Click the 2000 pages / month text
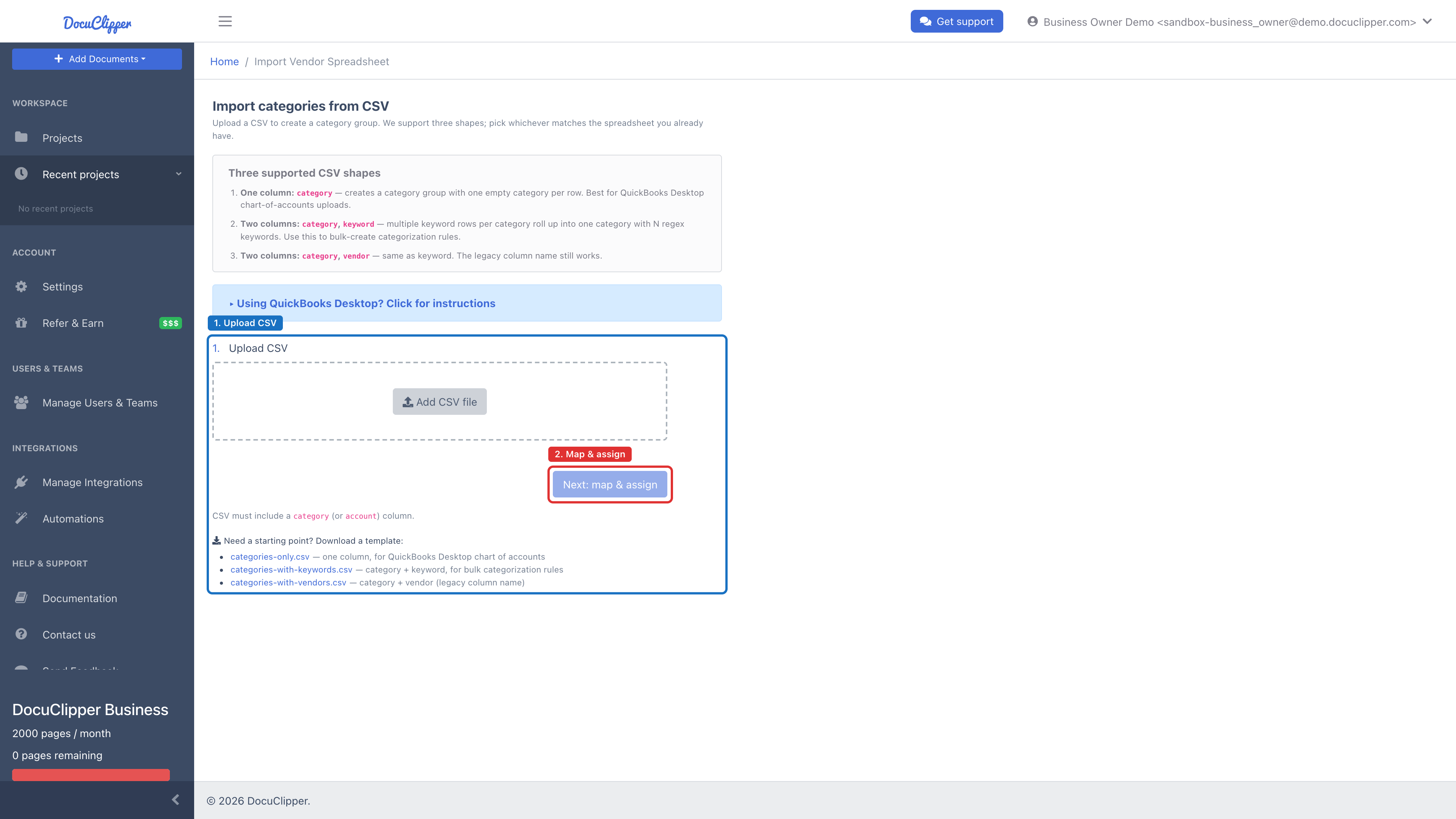Viewport: 1456px width, 819px height. click(x=61, y=734)
